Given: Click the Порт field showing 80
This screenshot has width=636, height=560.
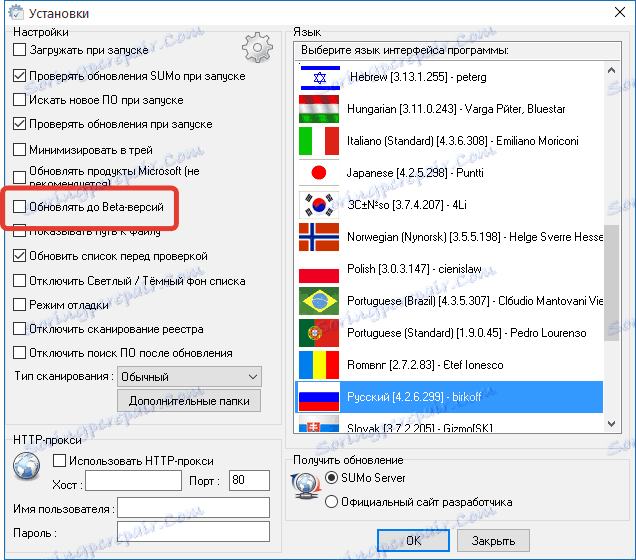Looking at the screenshot, I should 249,481.
